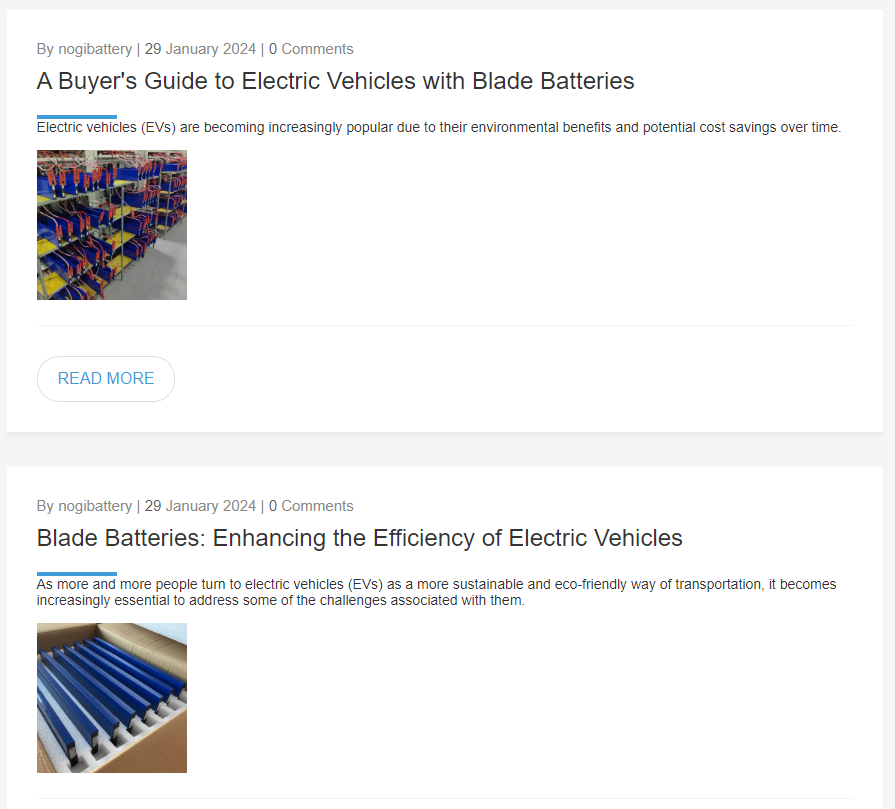Click author nogibattery on the first post

[x=95, y=49]
